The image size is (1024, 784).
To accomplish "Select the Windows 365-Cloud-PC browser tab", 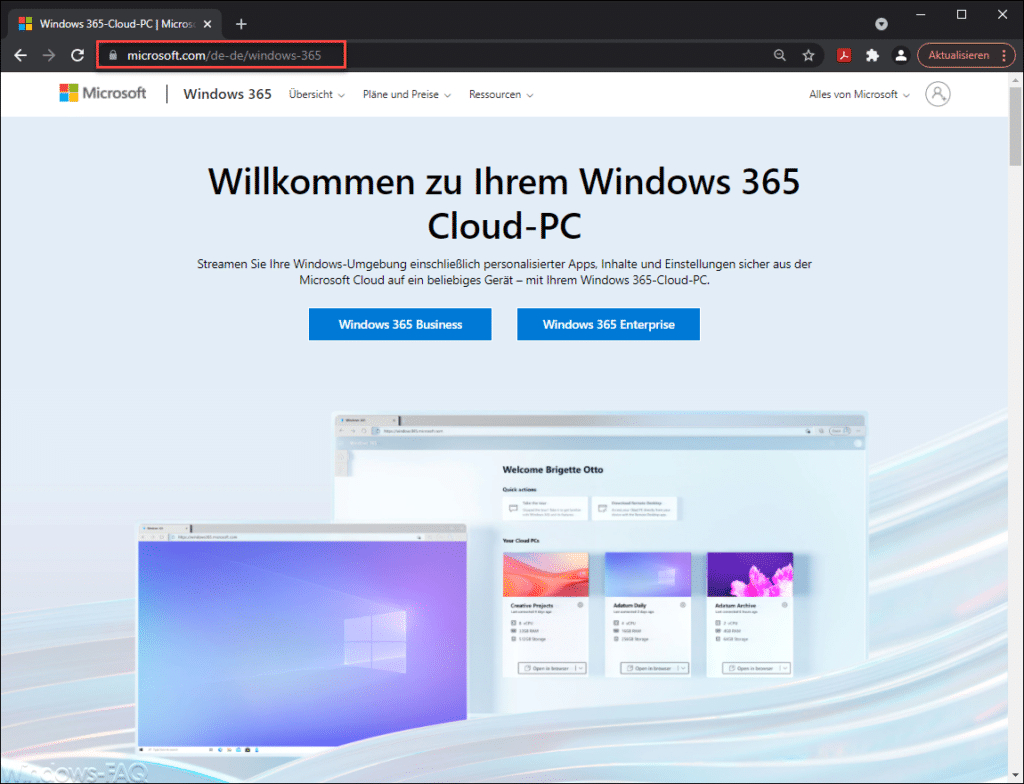I will [x=116, y=24].
